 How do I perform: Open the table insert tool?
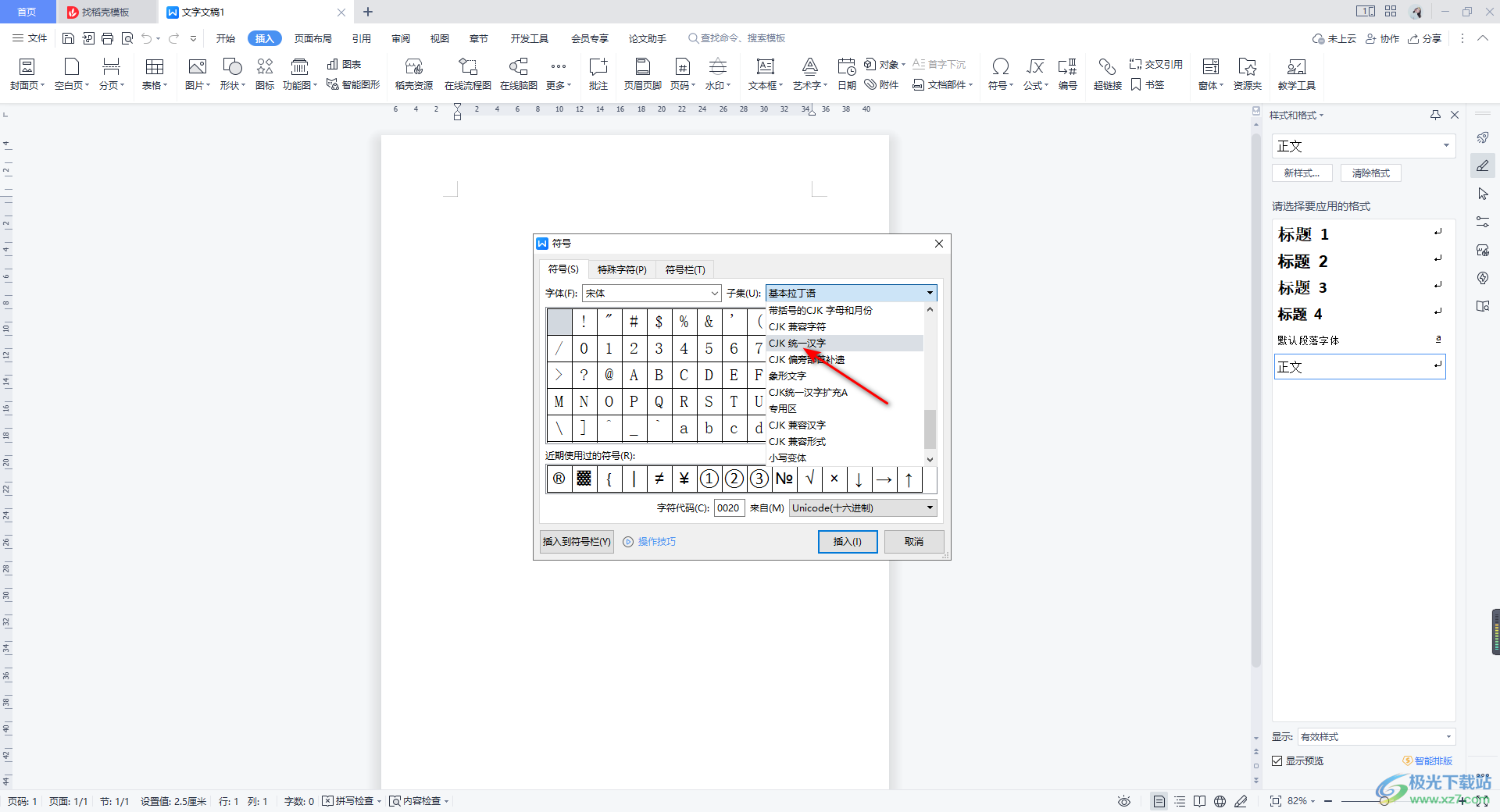[x=155, y=74]
